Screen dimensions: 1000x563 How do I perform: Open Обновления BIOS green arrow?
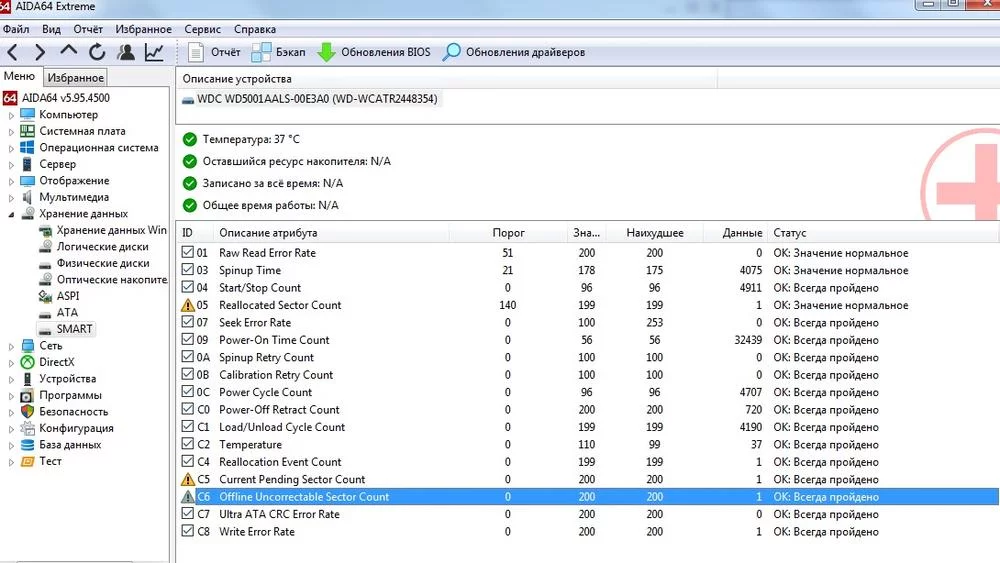pos(327,52)
